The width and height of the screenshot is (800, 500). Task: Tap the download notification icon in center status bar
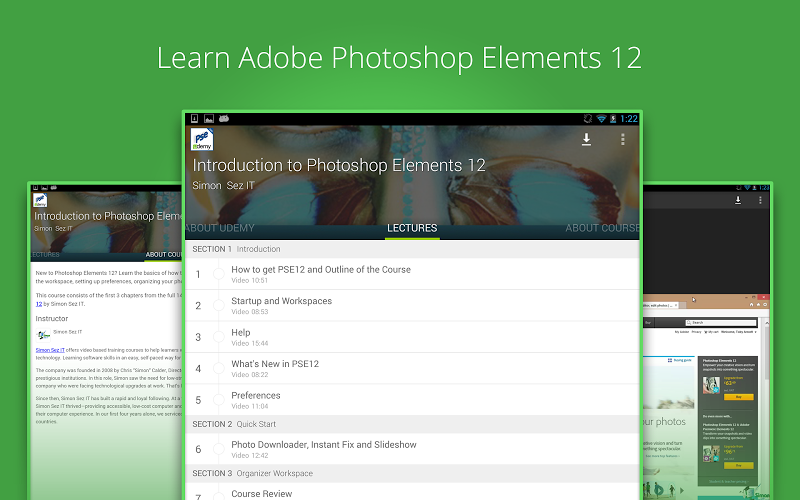[x=194, y=118]
